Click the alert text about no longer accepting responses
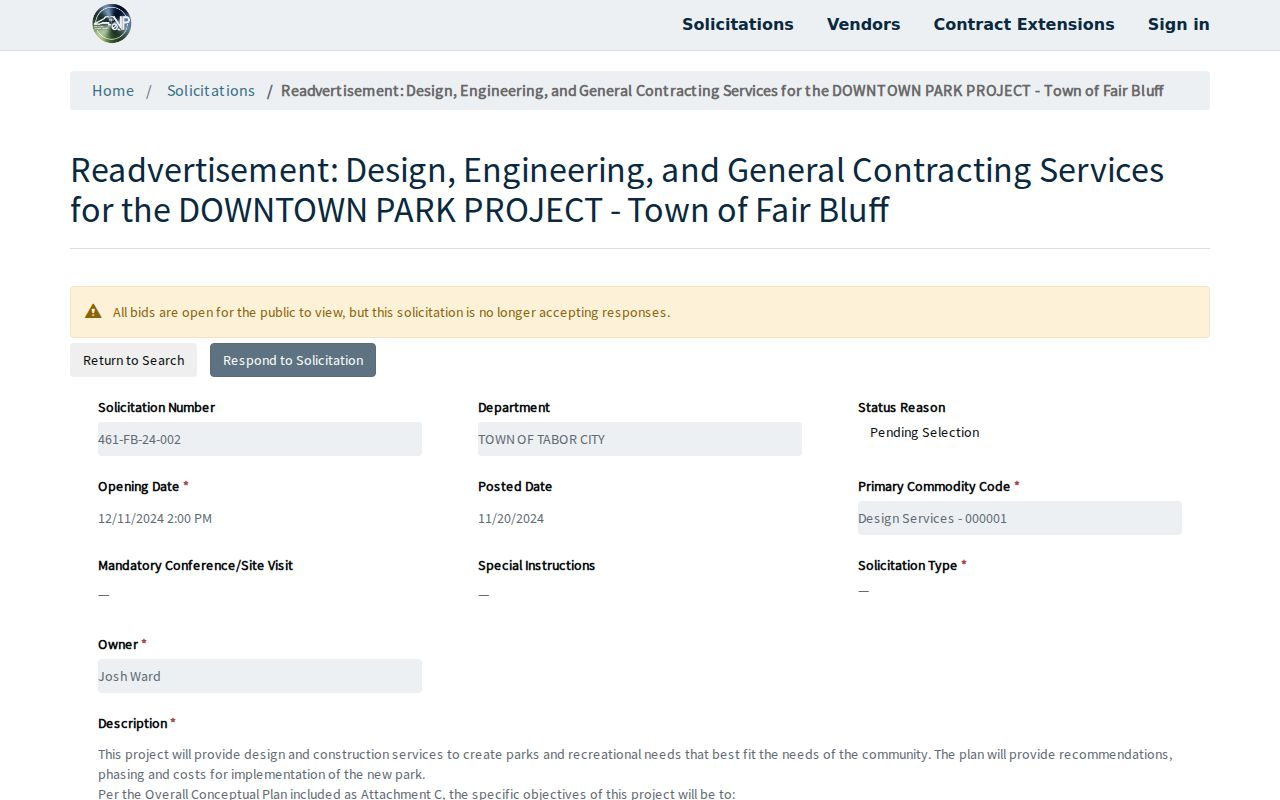Image resolution: width=1280 pixels, height=800 pixels. [391, 312]
